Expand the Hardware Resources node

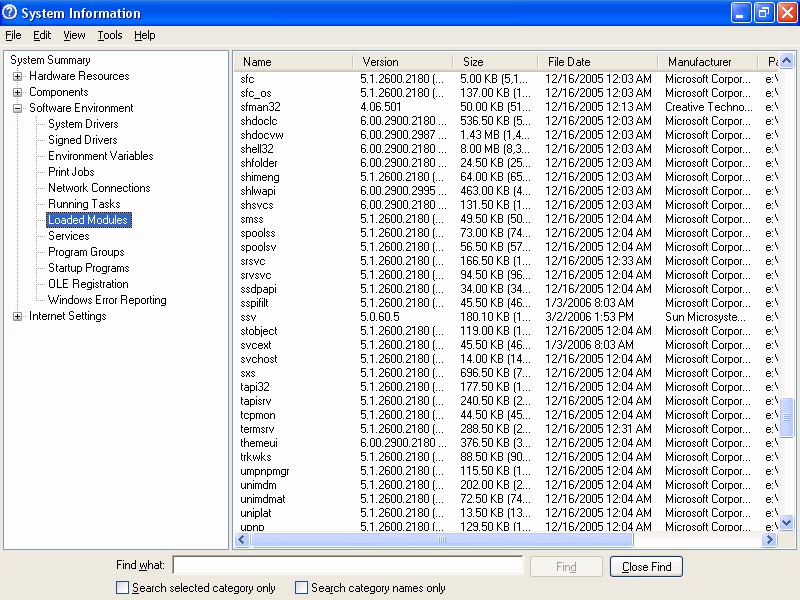[18, 76]
